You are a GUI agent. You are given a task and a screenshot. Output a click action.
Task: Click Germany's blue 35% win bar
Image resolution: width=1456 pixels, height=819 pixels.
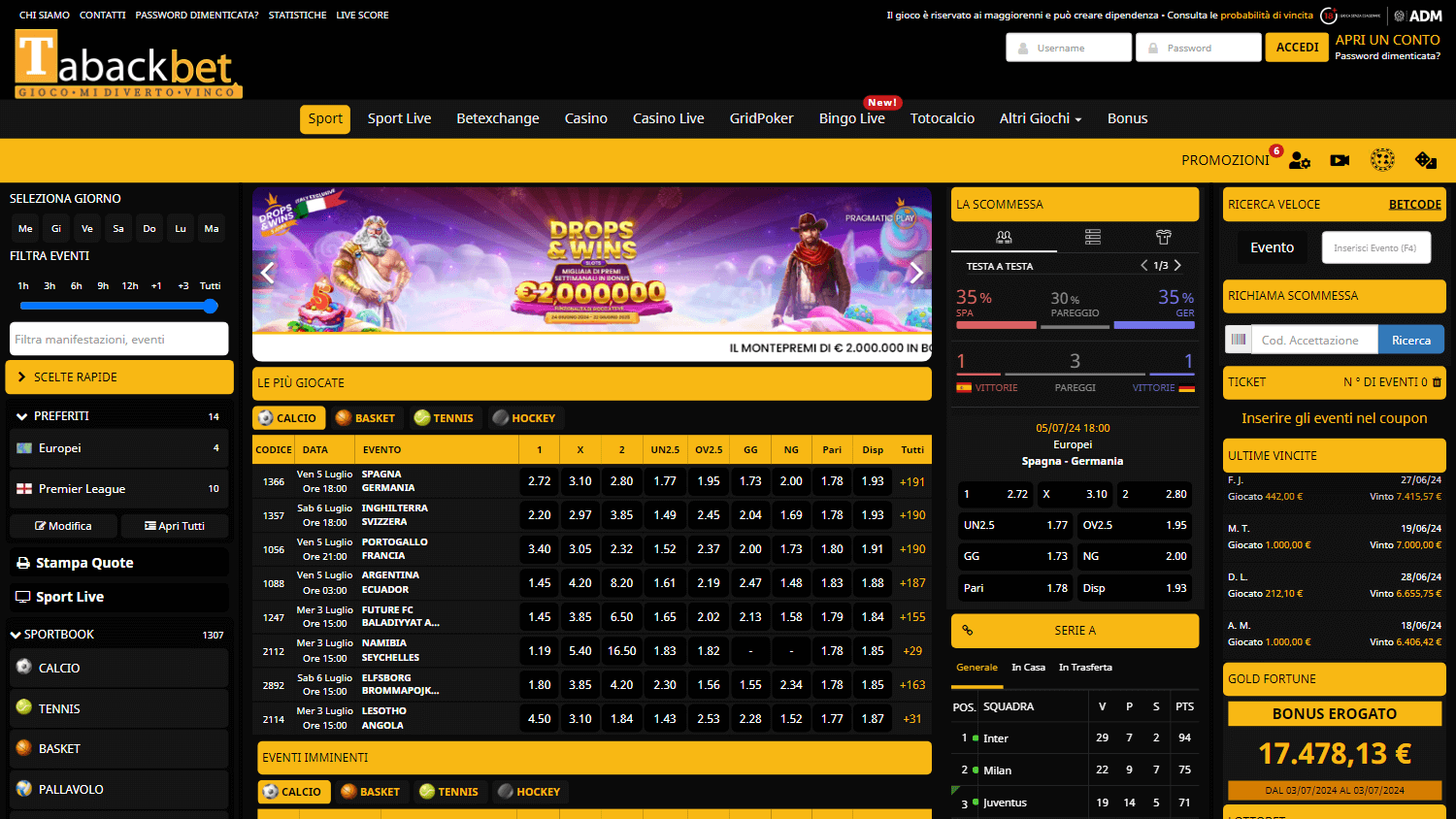click(x=1154, y=325)
